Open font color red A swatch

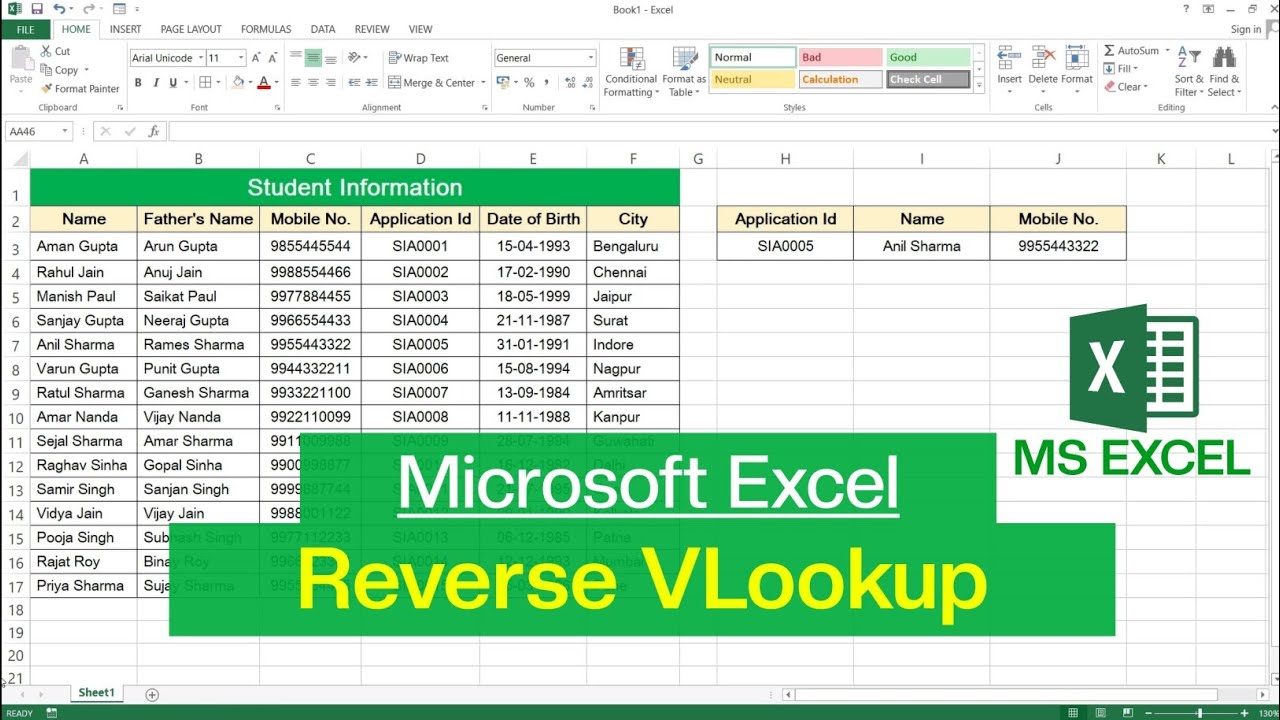263,83
